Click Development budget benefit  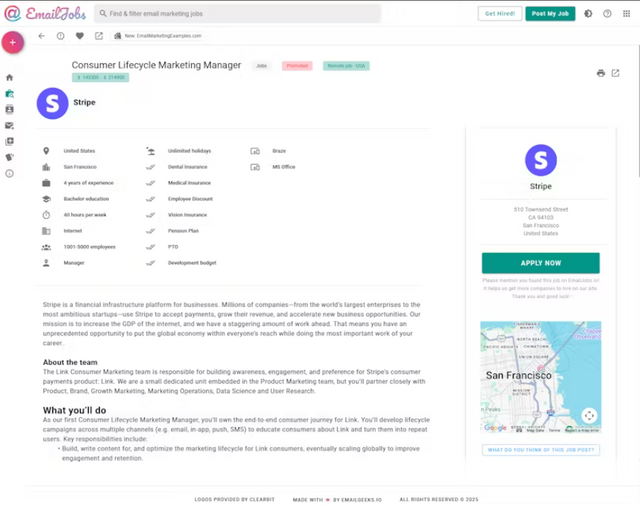[x=192, y=263]
